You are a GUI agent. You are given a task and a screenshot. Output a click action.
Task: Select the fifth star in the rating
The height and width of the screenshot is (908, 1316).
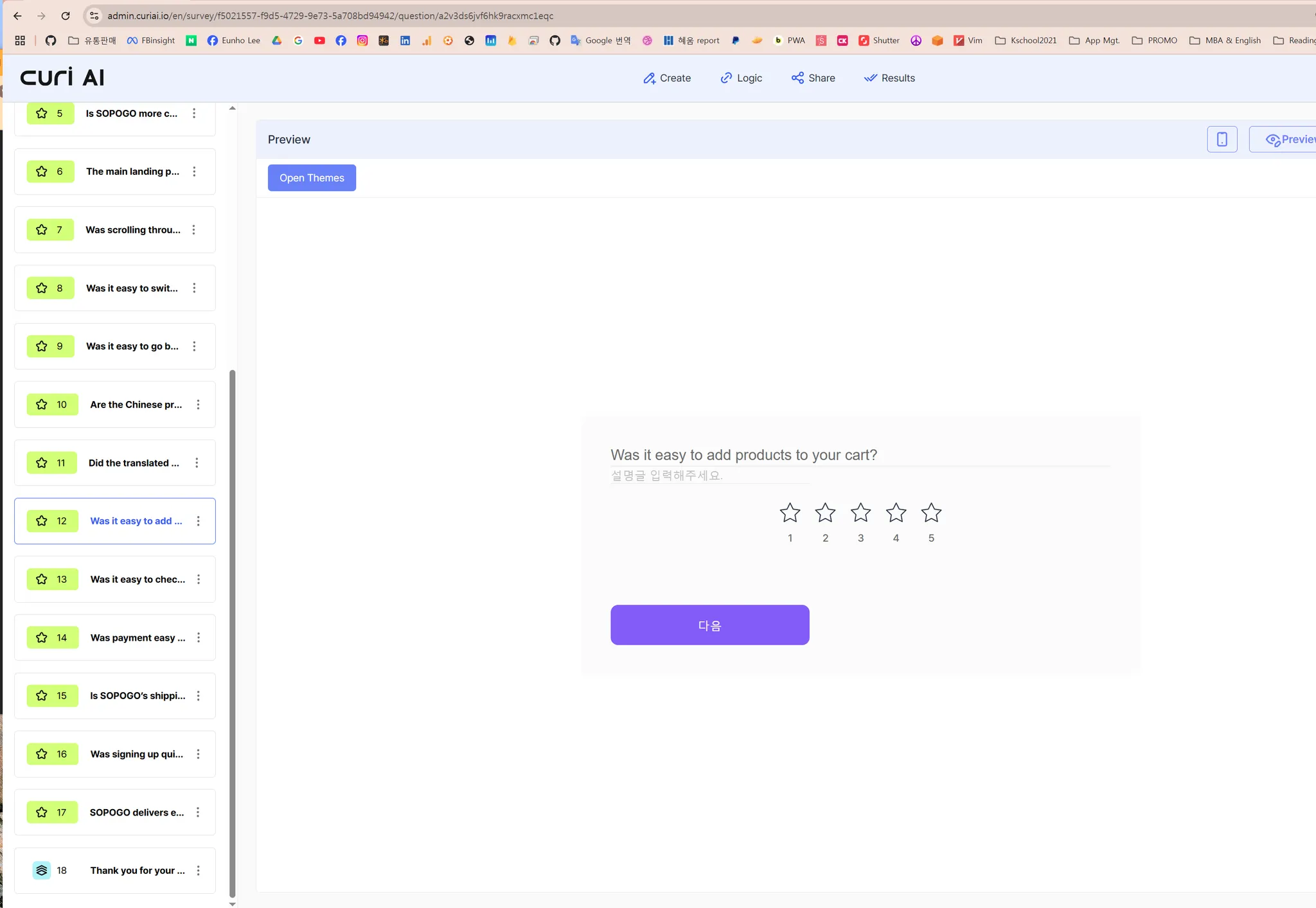[930, 513]
